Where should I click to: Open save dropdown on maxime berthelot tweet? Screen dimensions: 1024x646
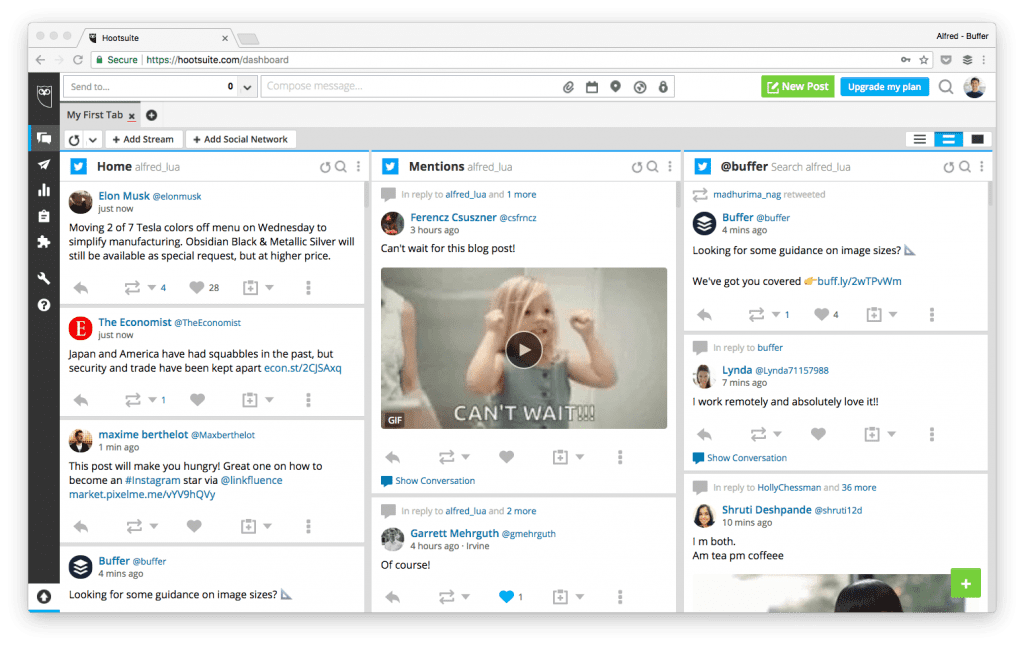pos(267,526)
